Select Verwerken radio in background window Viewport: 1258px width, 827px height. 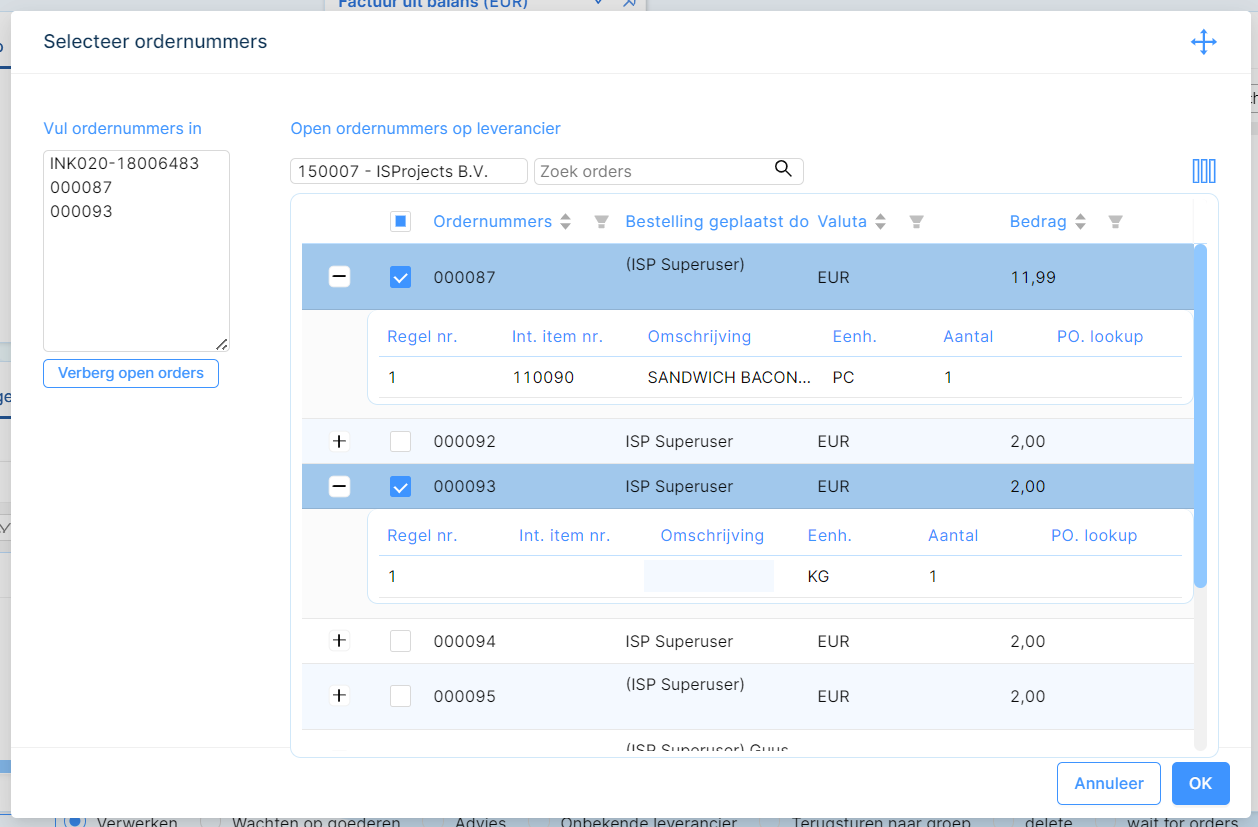coord(73,821)
